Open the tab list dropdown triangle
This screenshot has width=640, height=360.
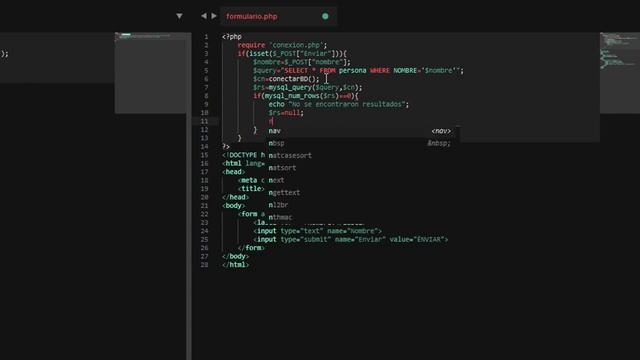coord(179,16)
